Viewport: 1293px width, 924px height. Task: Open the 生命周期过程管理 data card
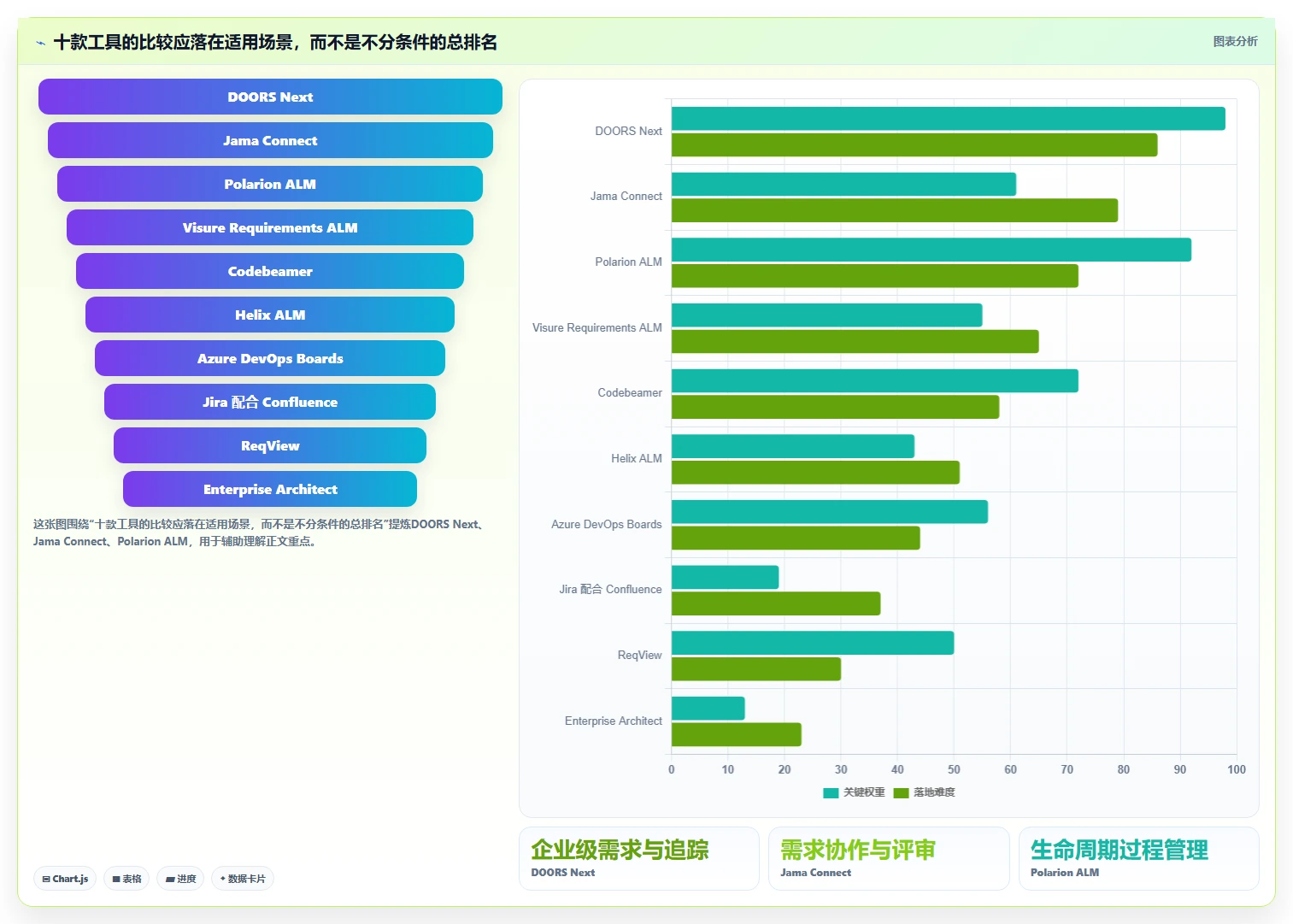pos(1139,858)
